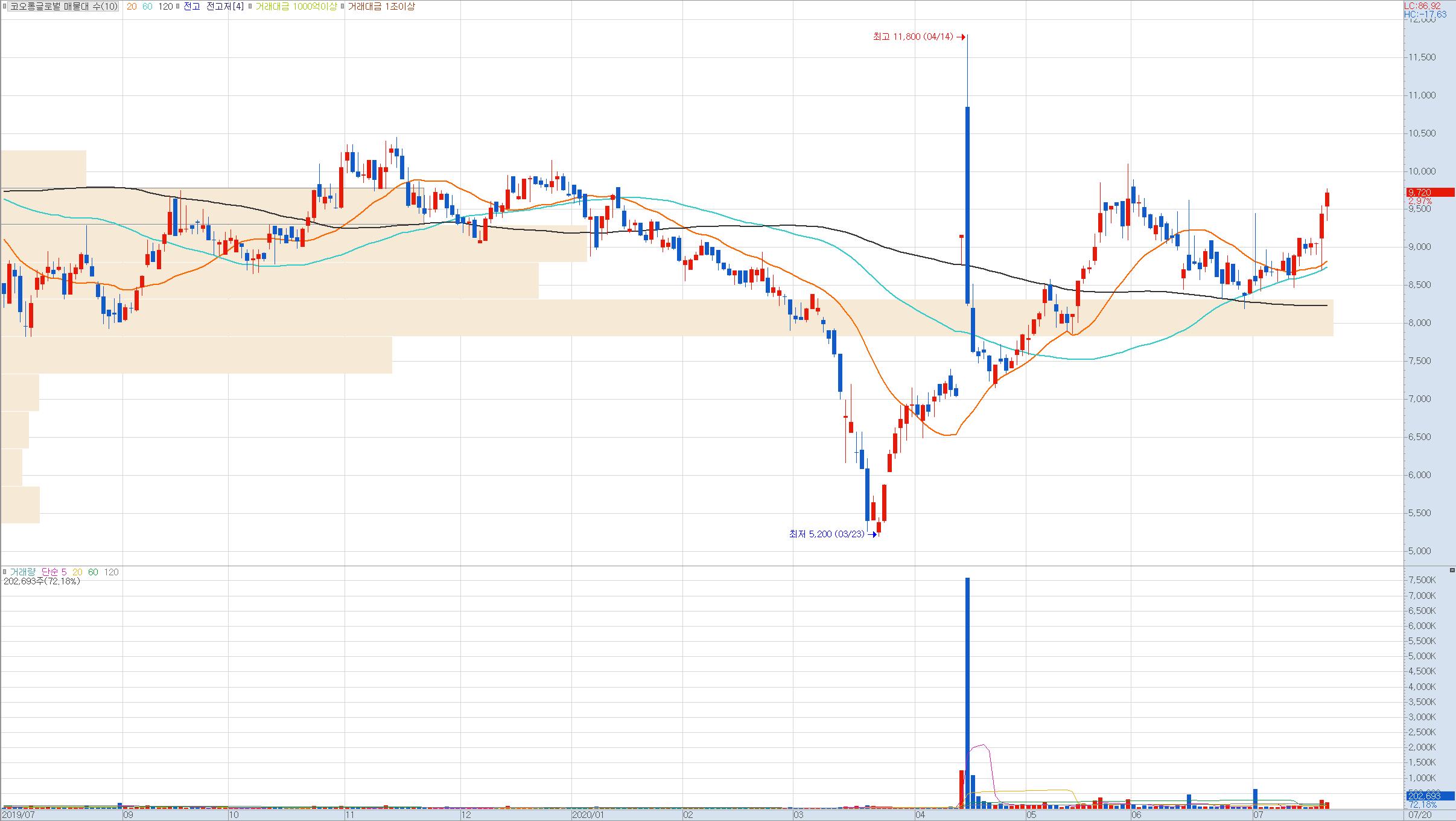Select the orange 20 moving average label

tap(131, 7)
